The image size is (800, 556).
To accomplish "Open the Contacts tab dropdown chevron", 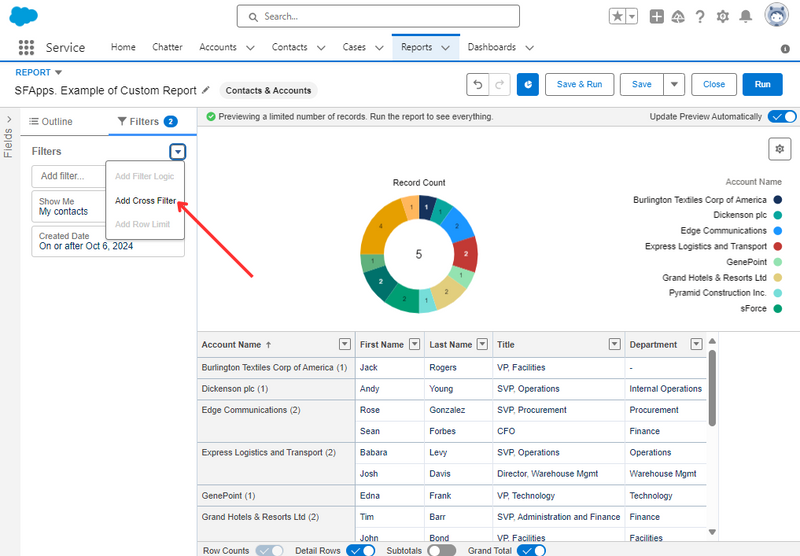I will pos(321,48).
